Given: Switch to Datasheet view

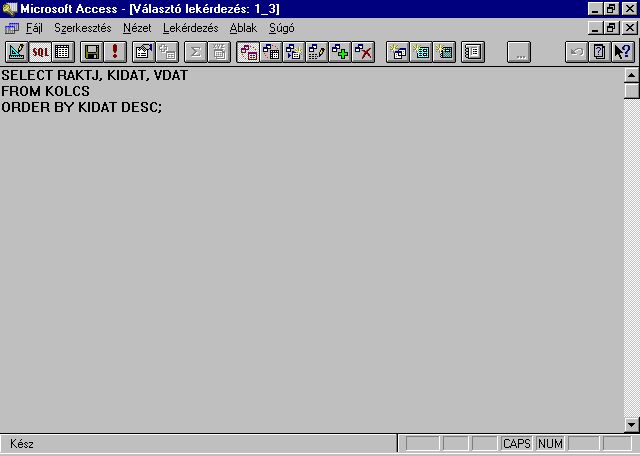Looking at the screenshot, I should coord(63,52).
